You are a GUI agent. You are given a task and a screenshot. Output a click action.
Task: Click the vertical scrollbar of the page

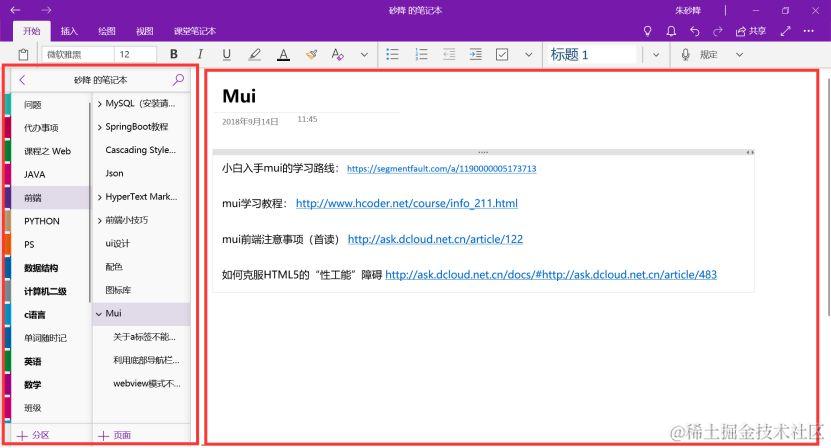coord(828,196)
